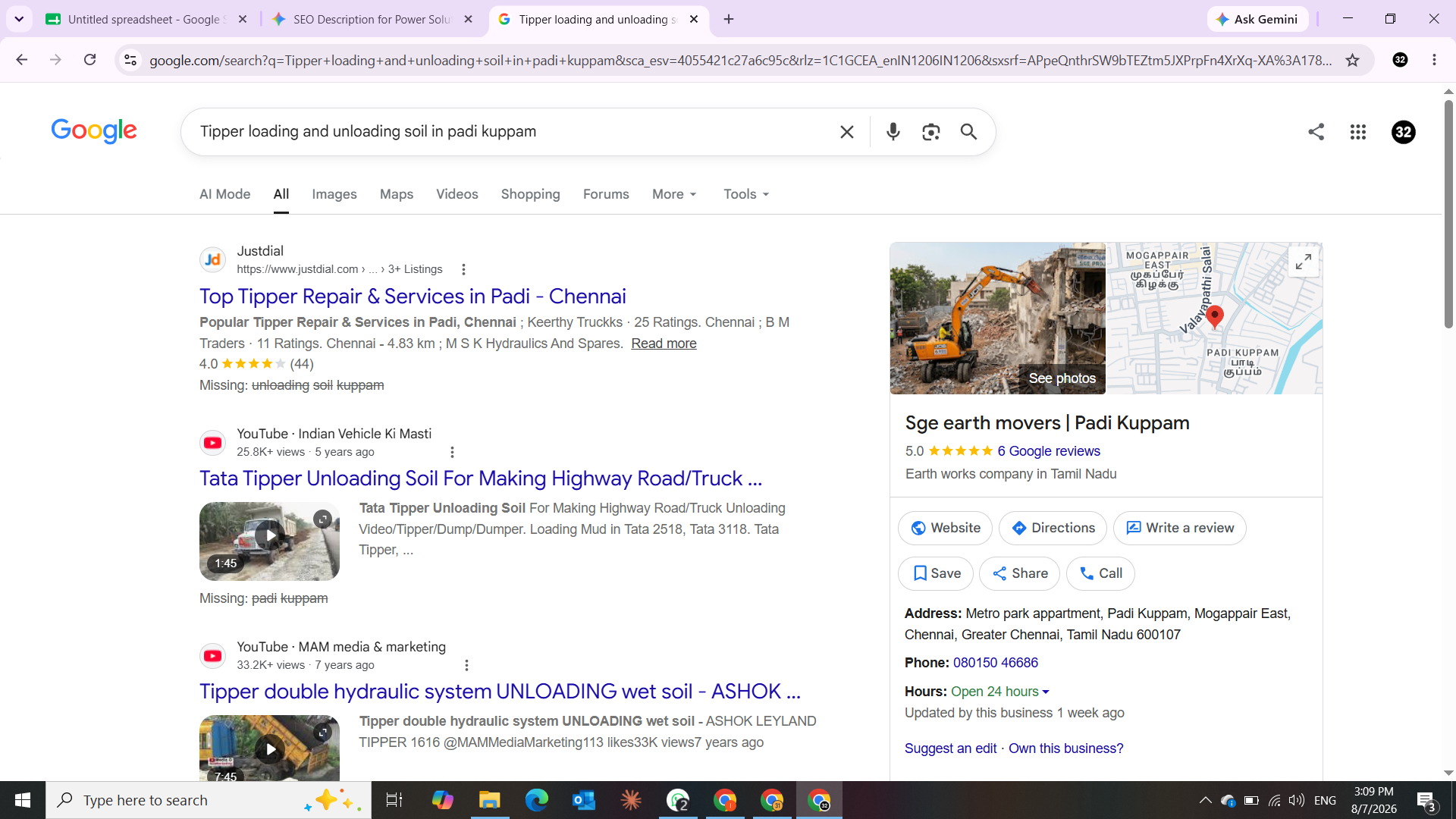Switch to the Maps results tab
Viewport: 1456px width, 819px height.
click(397, 194)
